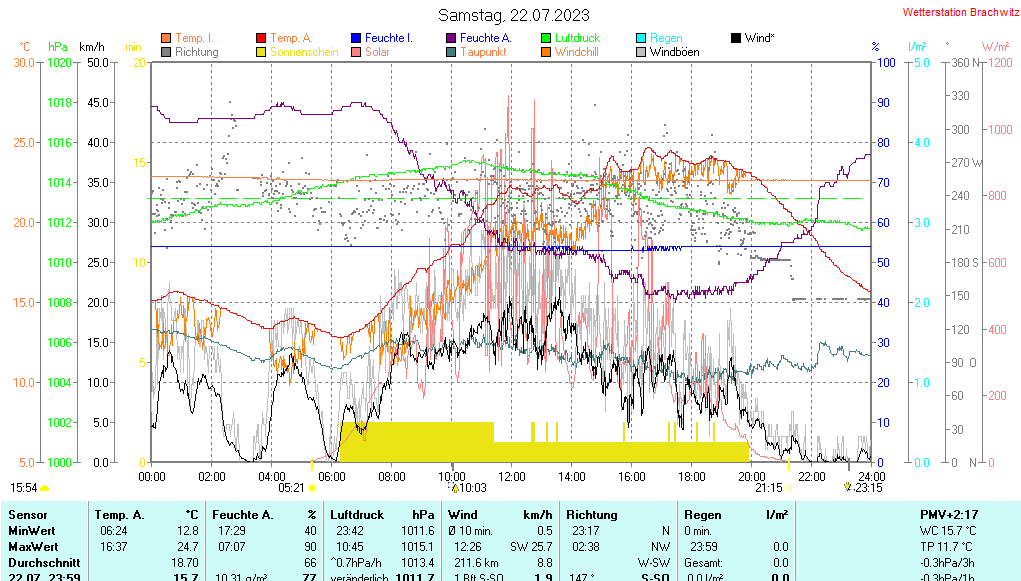Click the black Wind legend square
The width and height of the screenshot is (1021, 581).
pos(736,38)
